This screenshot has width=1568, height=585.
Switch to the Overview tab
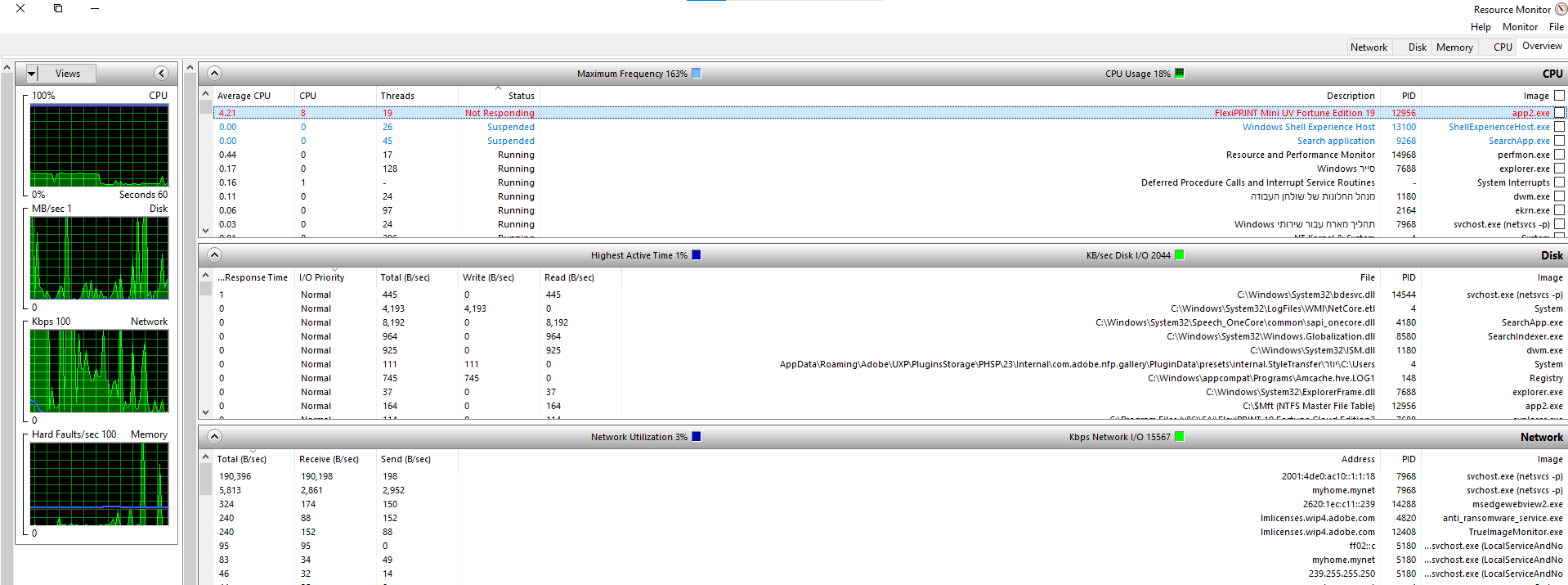point(1542,47)
